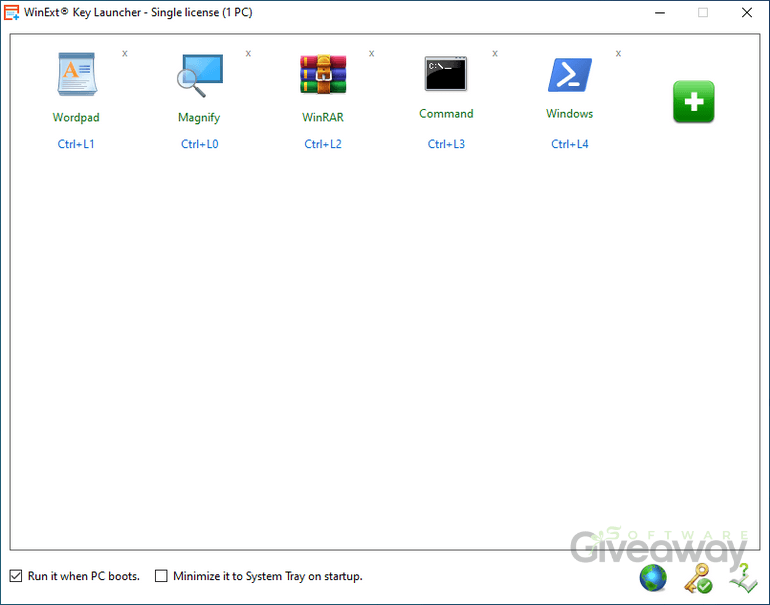
Task: Edit the Ctrl+L3 hotkey link
Action: click(446, 144)
